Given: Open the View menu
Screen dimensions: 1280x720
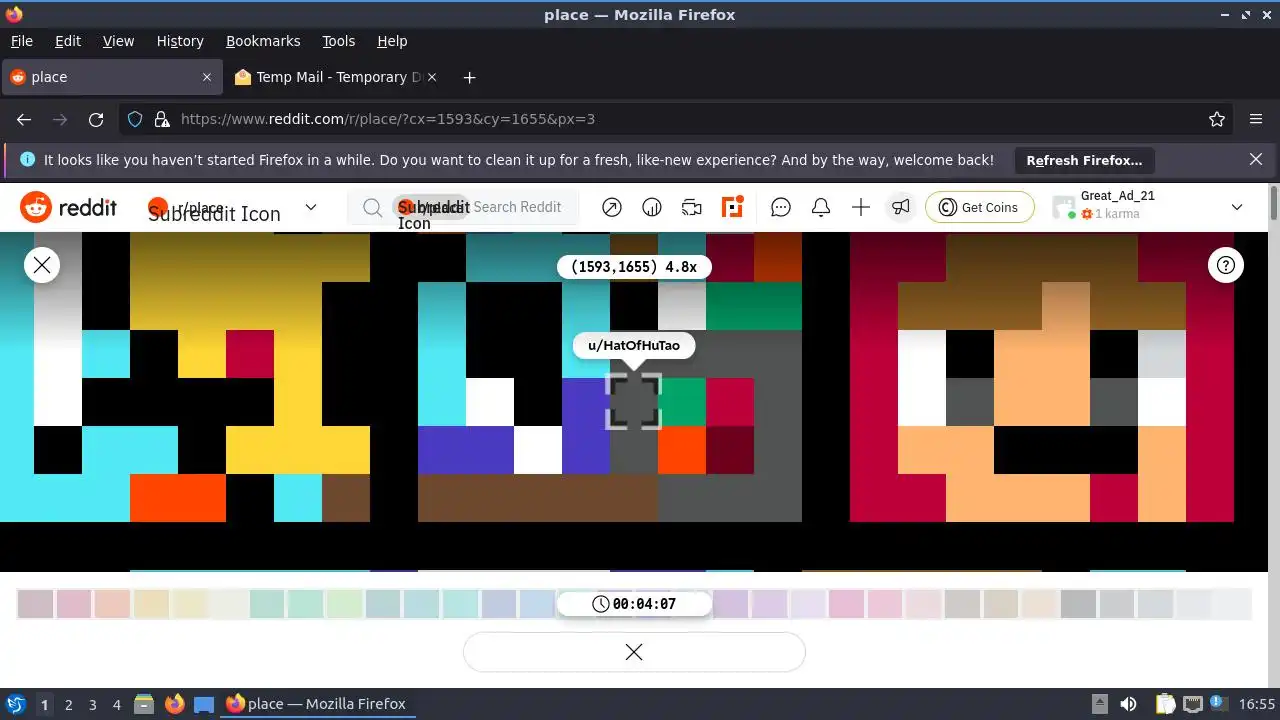Looking at the screenshot, I should coord(118,41).
